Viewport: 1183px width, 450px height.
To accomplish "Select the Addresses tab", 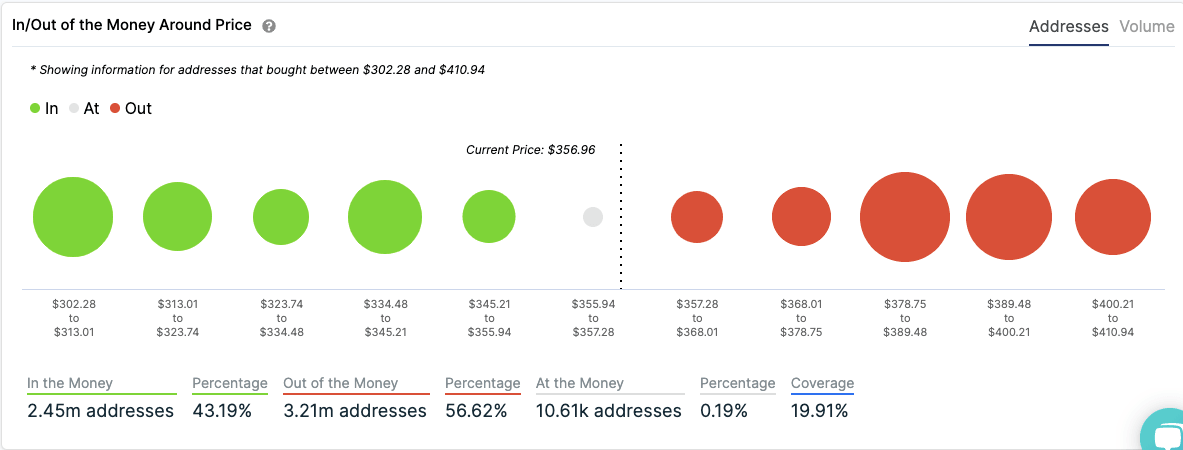I will 1068,27.
